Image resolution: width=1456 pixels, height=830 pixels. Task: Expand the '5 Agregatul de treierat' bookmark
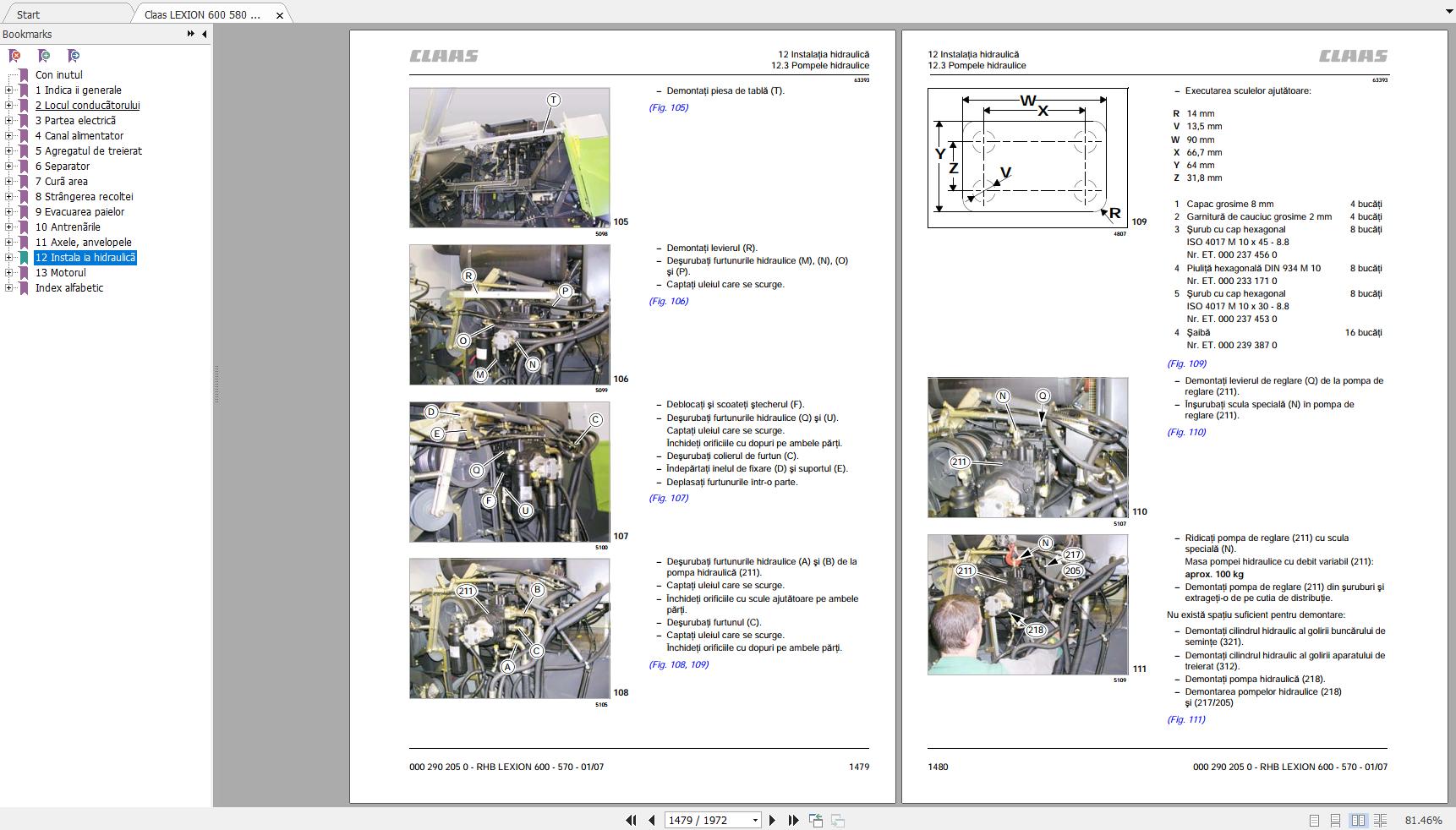(x=9, y=151)
